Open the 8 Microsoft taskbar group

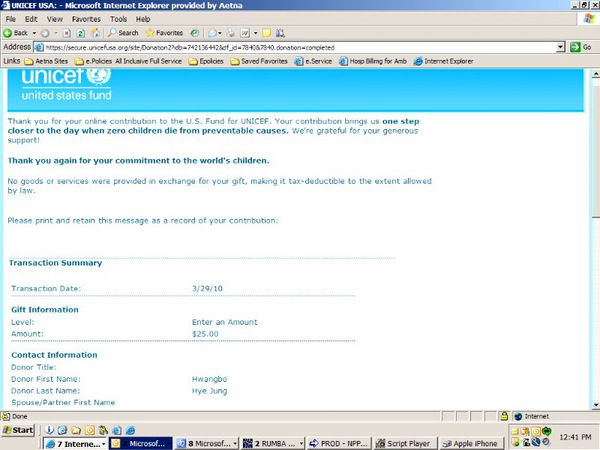pos(207,443)
